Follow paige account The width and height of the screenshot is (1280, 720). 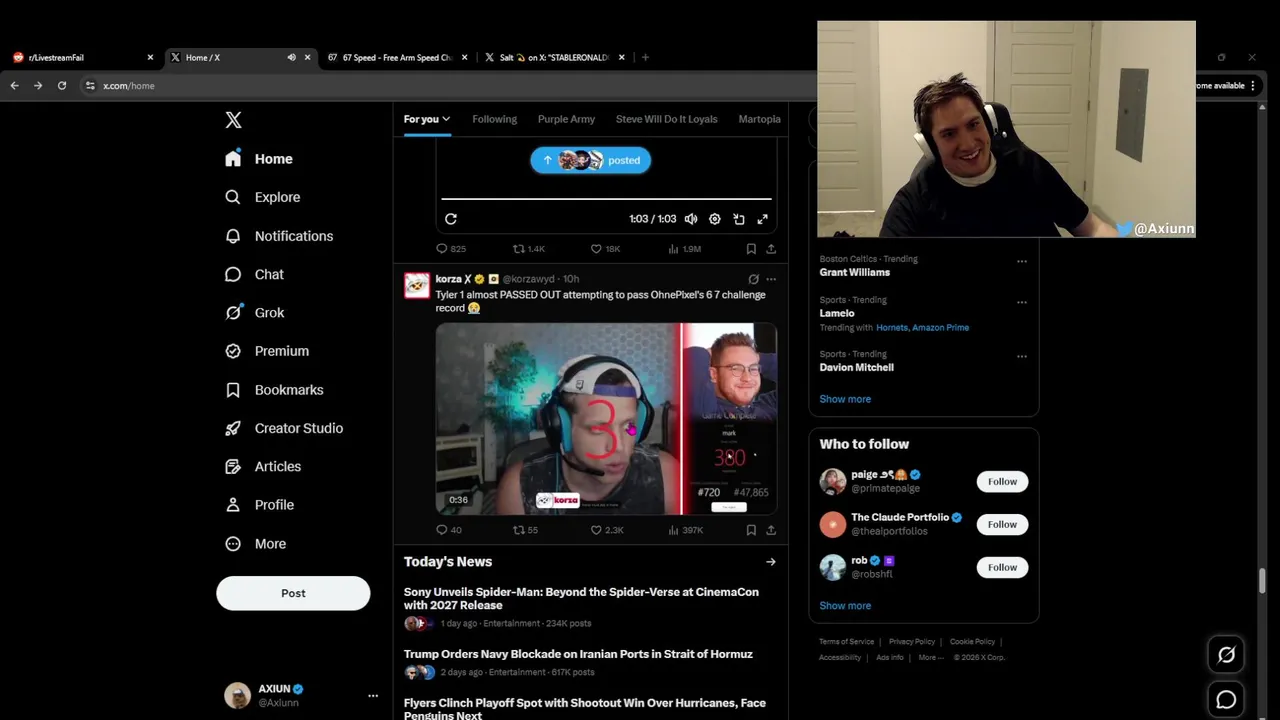(x=1002, y=482)
